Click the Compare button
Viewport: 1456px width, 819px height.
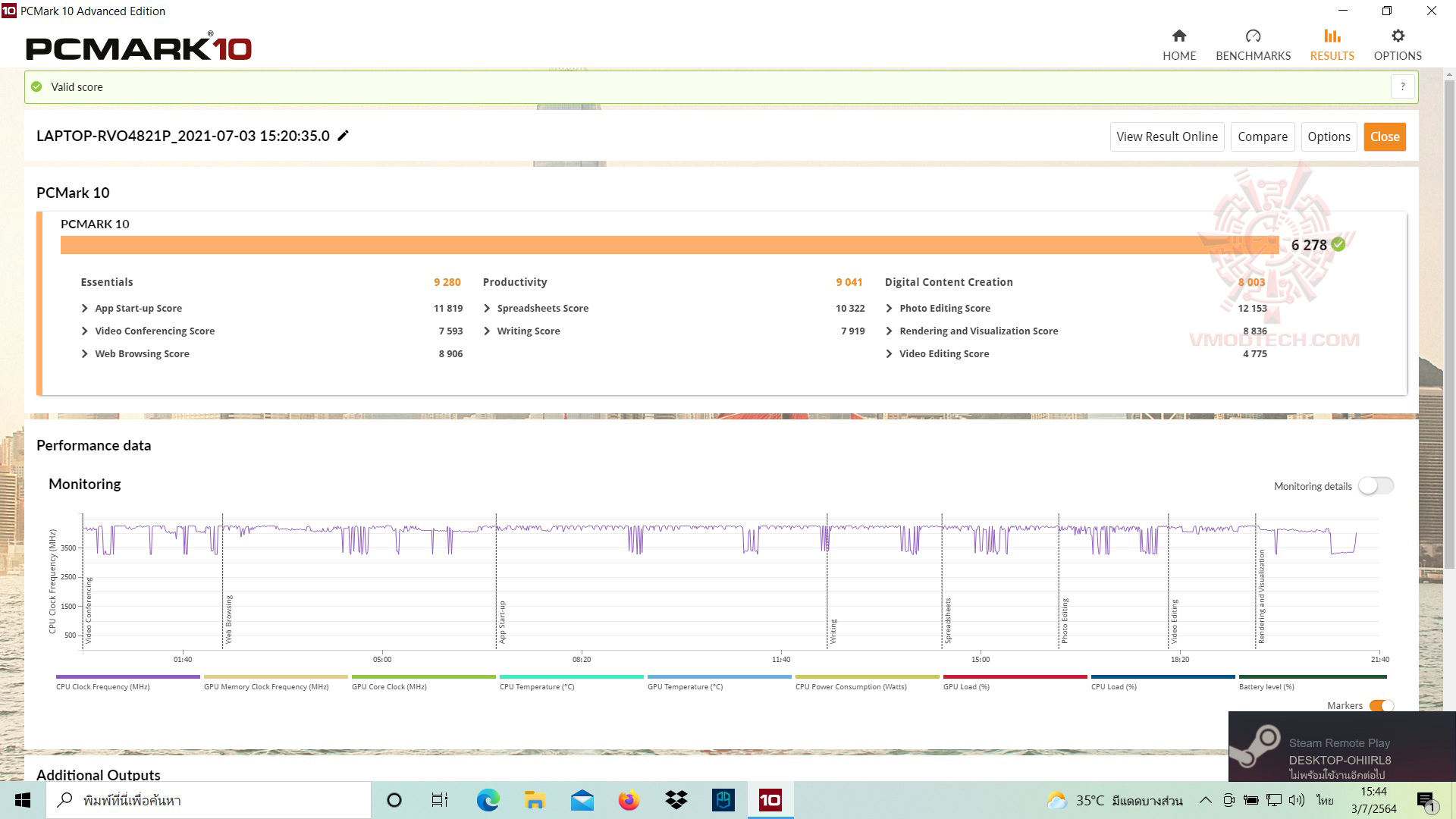1262,136
